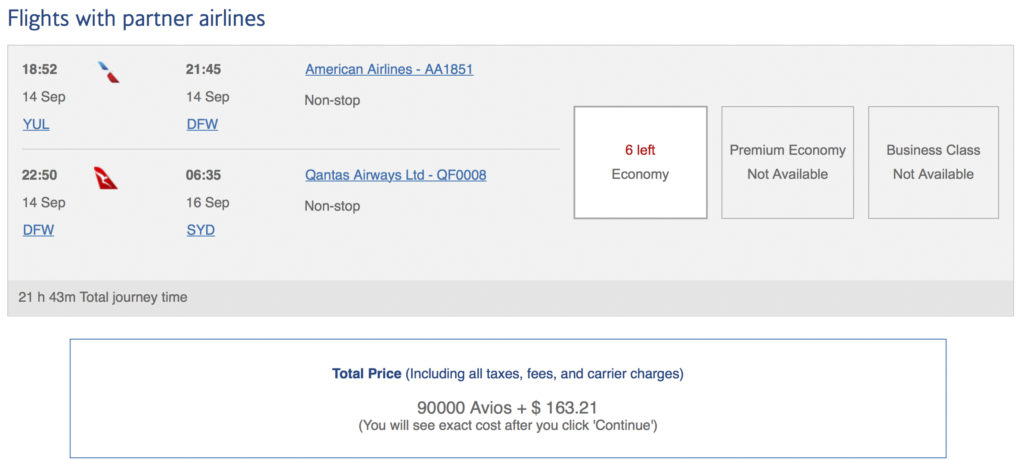The height and width of the screenshot is (460, 1024).
Task: Open Qantas Airways Ltd - QF0008 flight details
Action: click(396, 175)
